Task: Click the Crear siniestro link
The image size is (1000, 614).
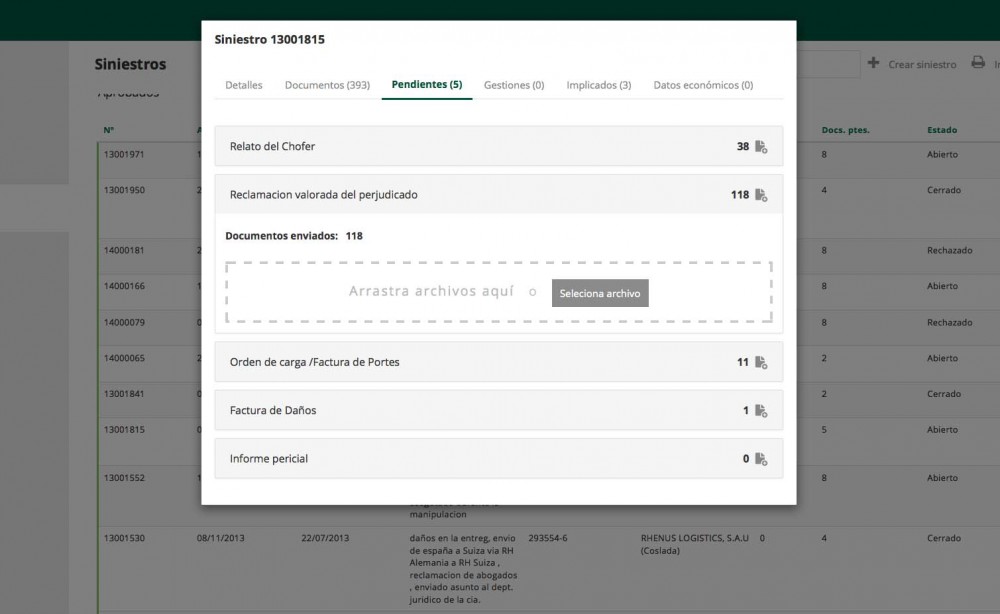Action: click(922, 65)
